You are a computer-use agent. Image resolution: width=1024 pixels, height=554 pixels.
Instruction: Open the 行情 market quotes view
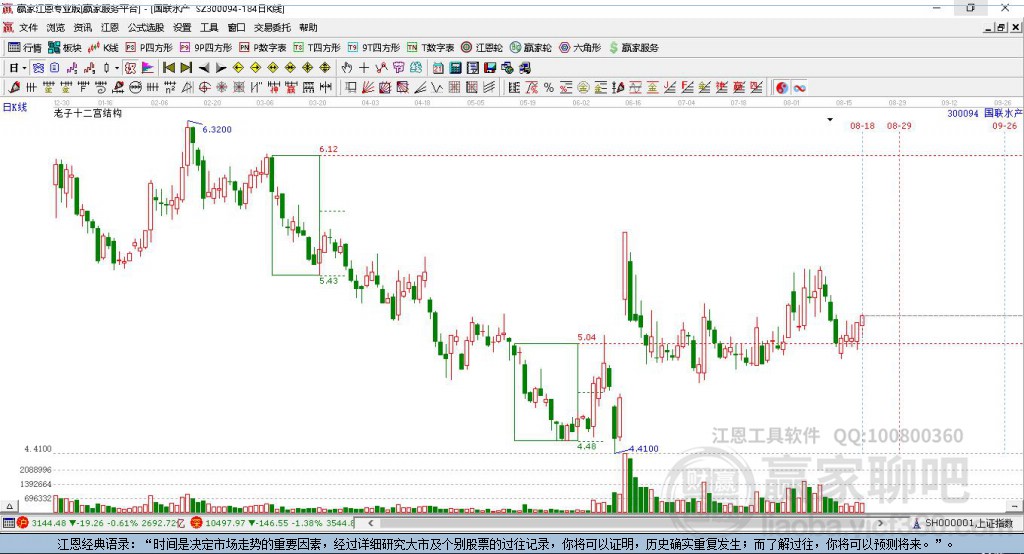tap(25, 48)
